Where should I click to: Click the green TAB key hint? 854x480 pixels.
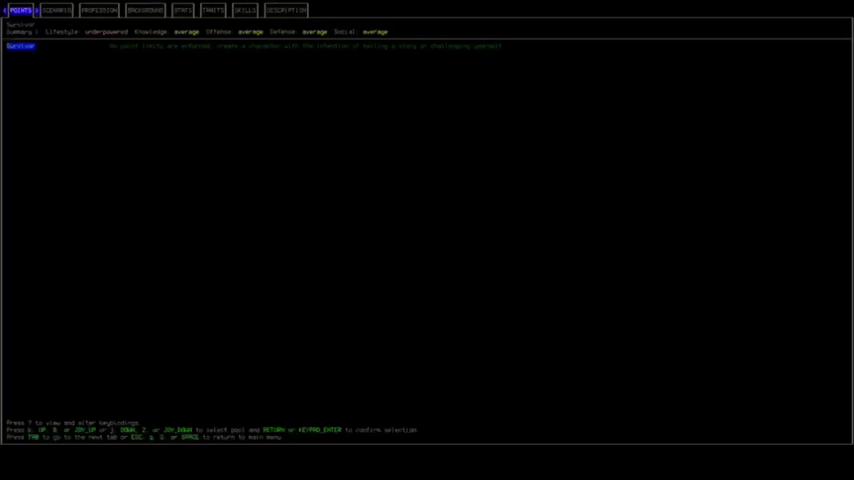click(x=33, y=437)
